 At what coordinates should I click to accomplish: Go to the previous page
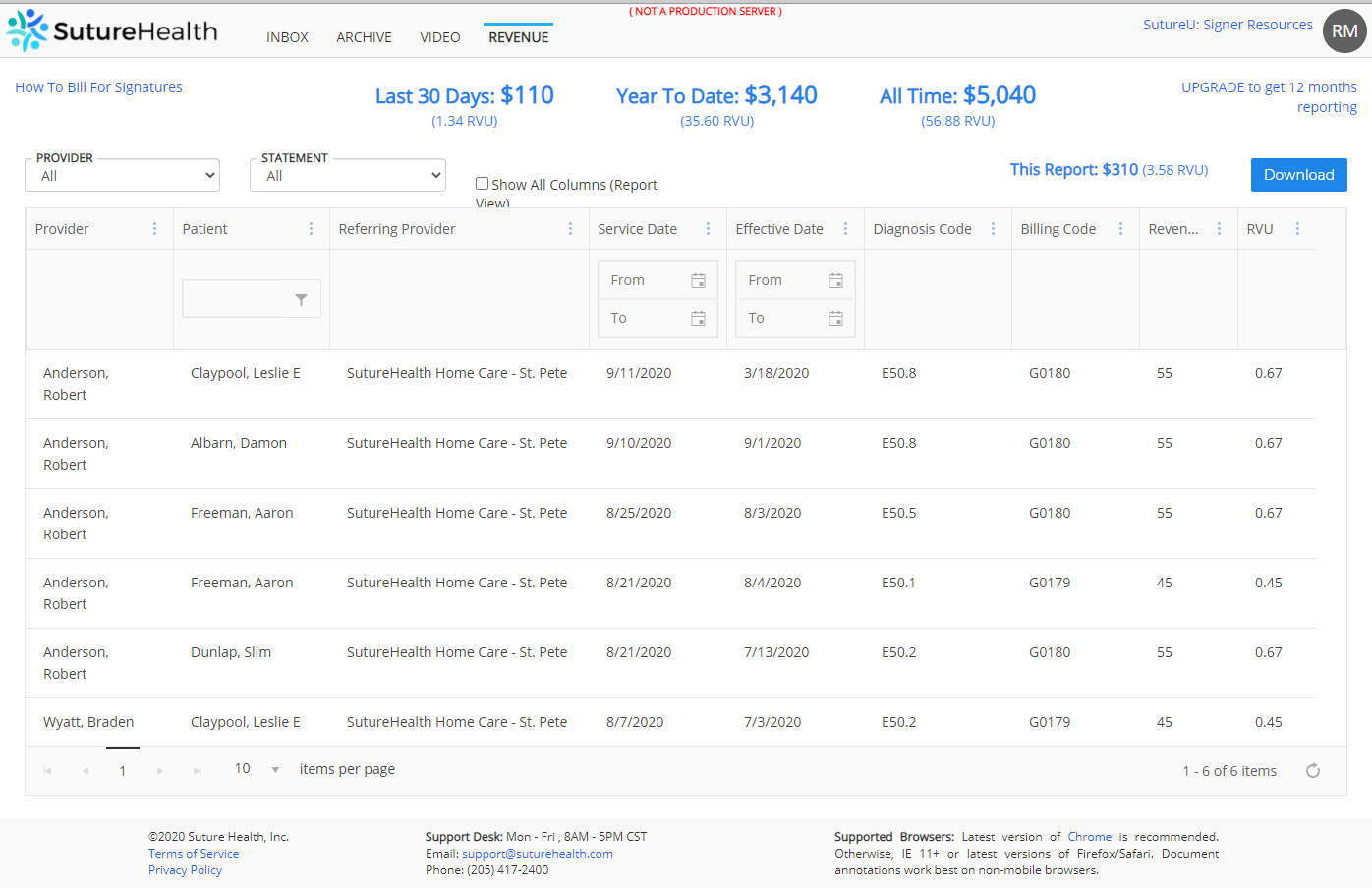86,771
